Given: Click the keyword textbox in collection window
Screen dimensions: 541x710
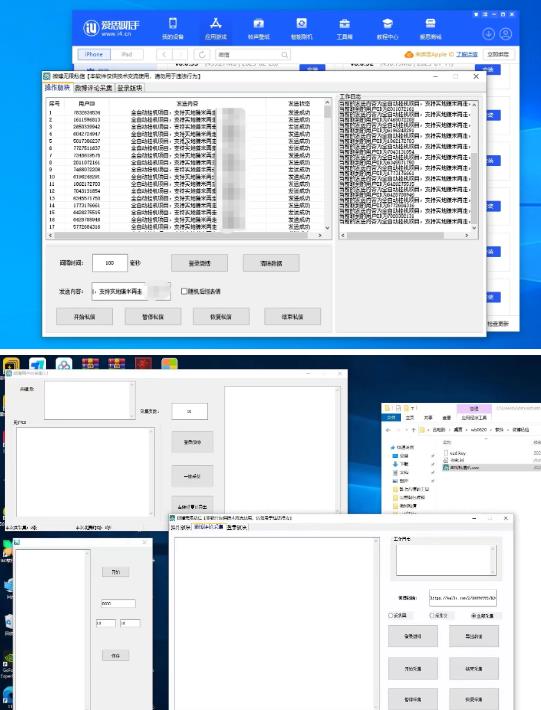Looking at the screenshot, I should tap(89, 400).
